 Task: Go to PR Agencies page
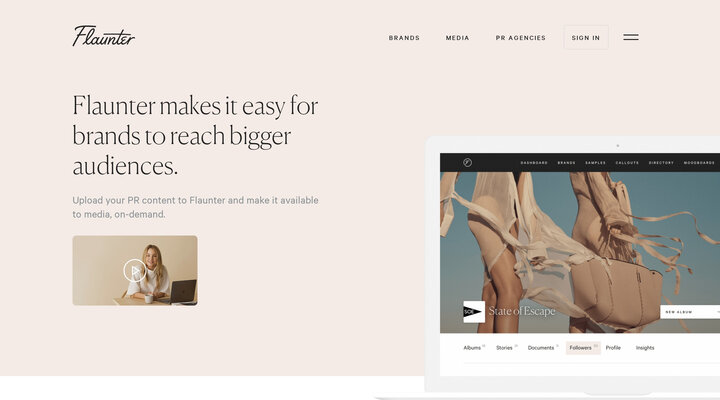[520, 38]
